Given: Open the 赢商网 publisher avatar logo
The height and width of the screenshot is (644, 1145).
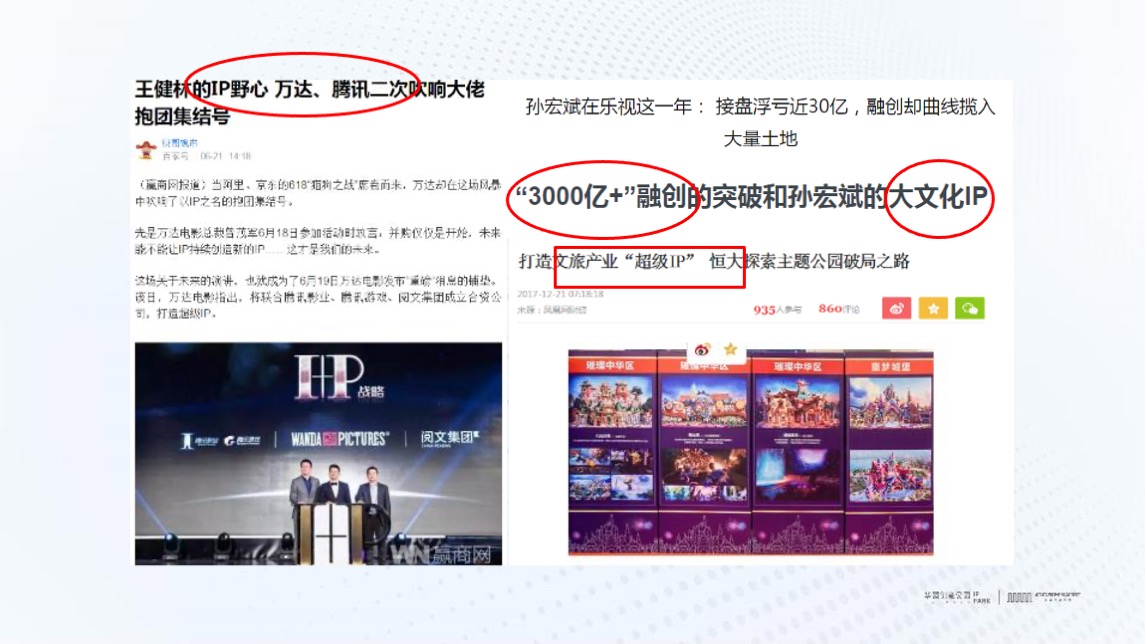Looking at the screenshot, I should (x=146, y=150).
